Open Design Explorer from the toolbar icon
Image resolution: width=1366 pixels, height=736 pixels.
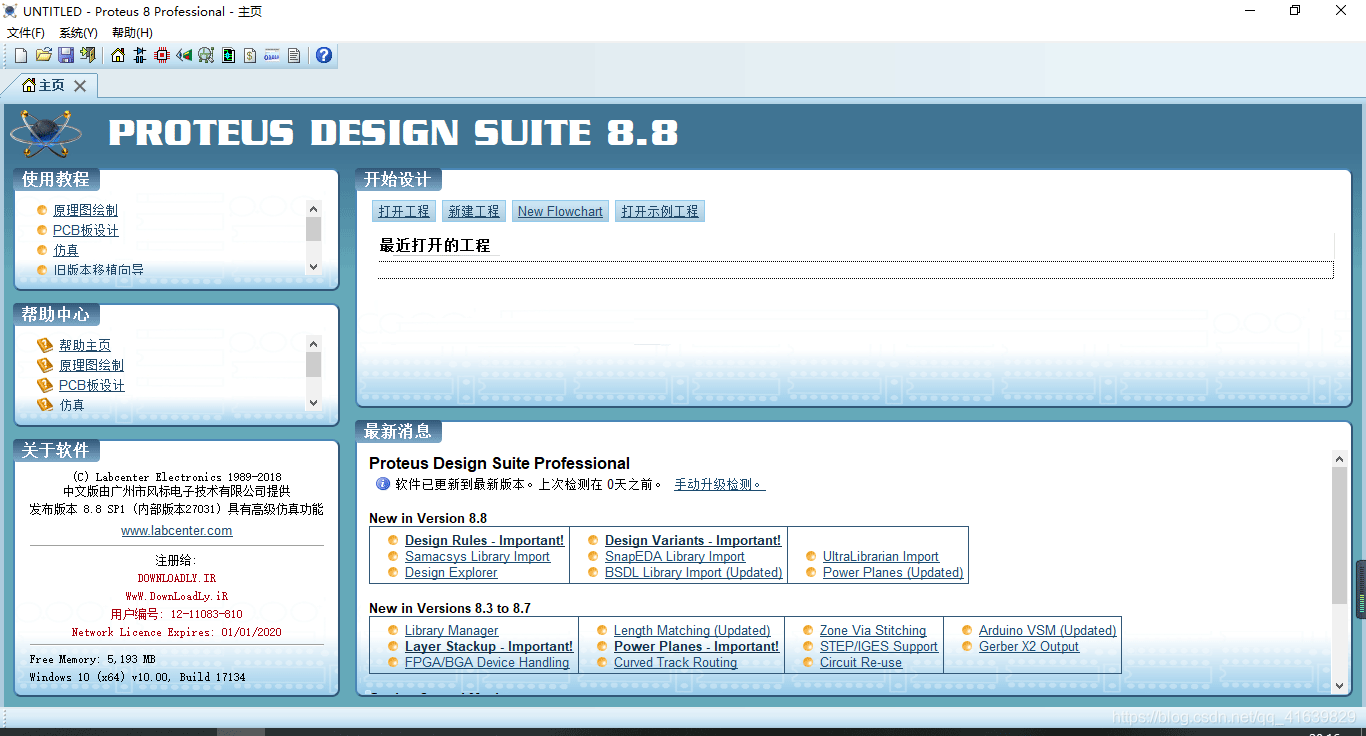tap(228, 55)
